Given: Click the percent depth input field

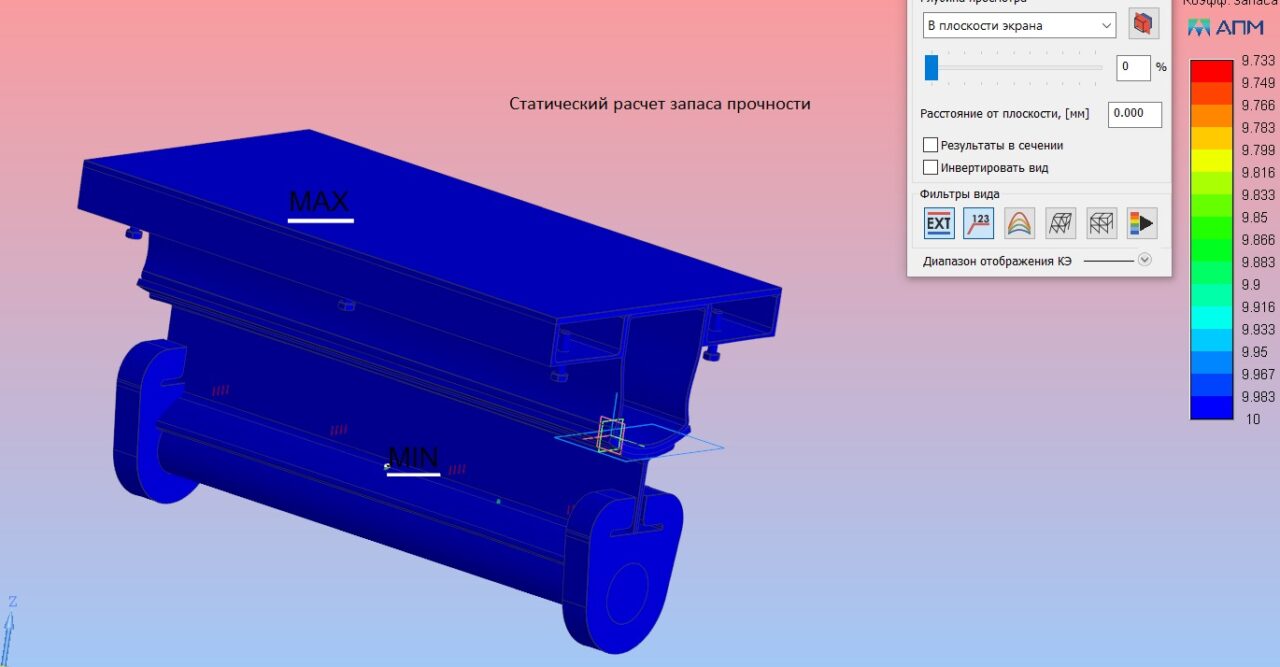Looking at the screenshot, I should click(1133, 67).
